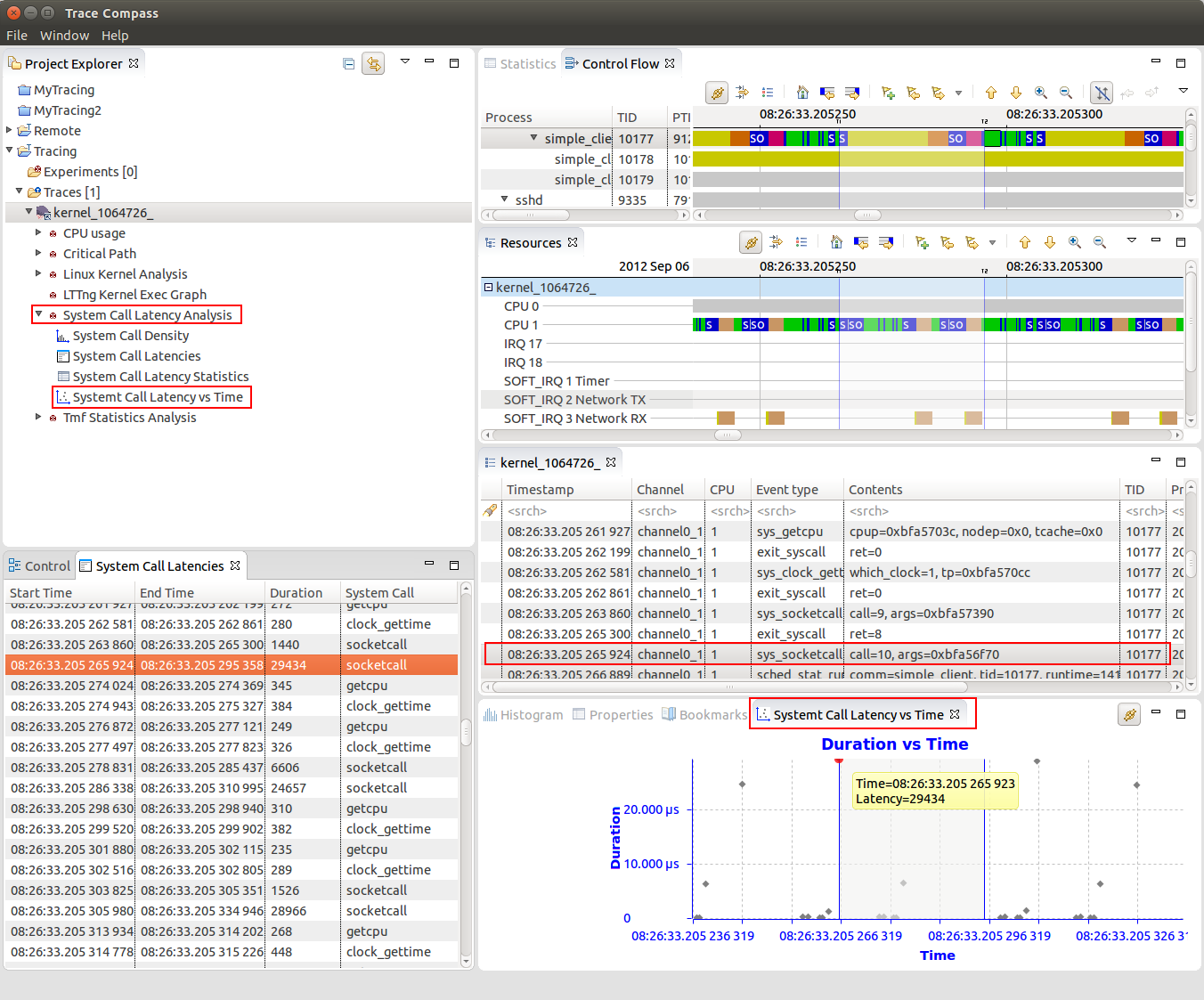This screenshot has width=1204, height=1000.
Task: Zoom in on the Control Flow timeline
Action: pyautogui.click(x=1040, y=92)
